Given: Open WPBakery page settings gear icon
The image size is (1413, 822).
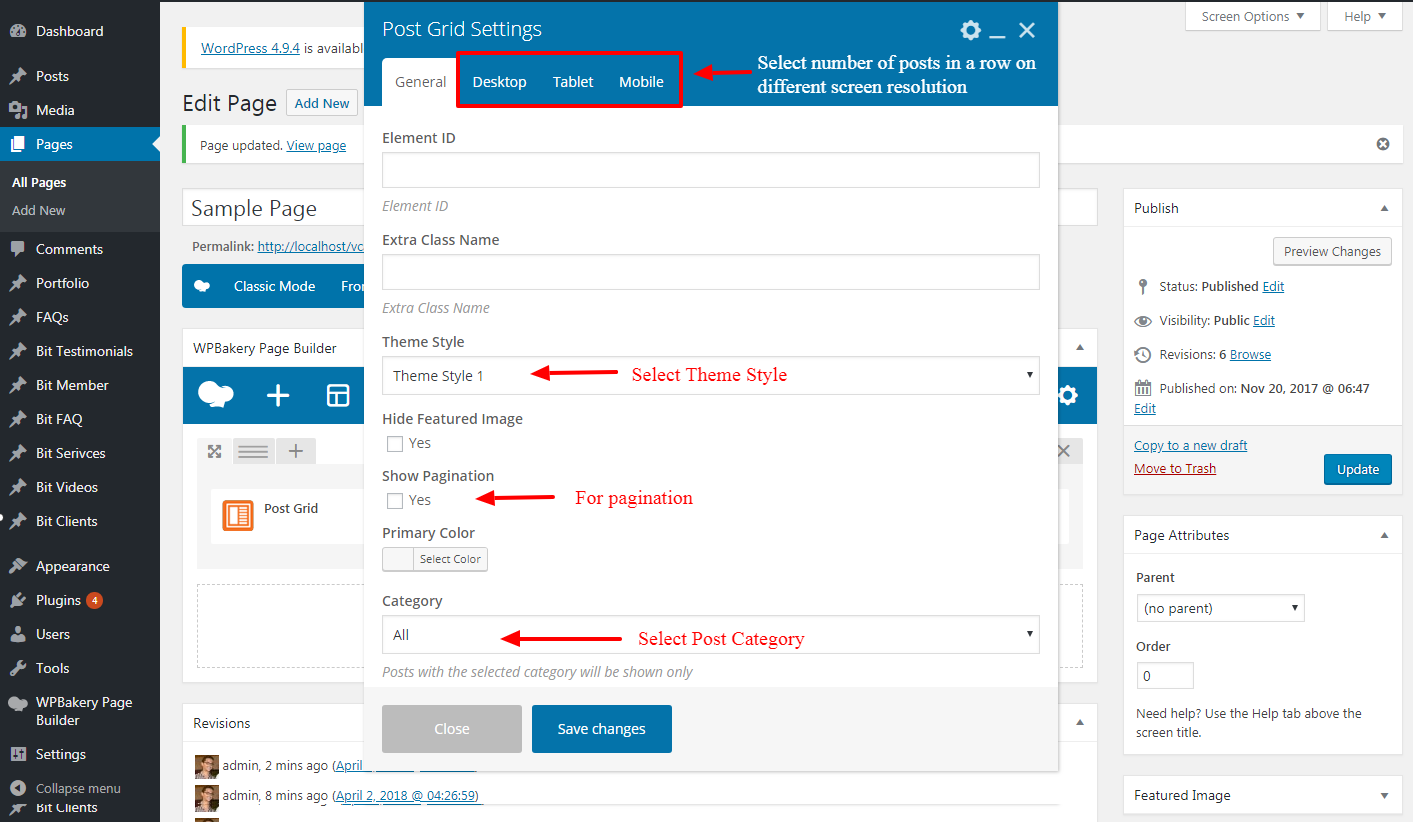Looking at the screenshot, I should 1068,396.
